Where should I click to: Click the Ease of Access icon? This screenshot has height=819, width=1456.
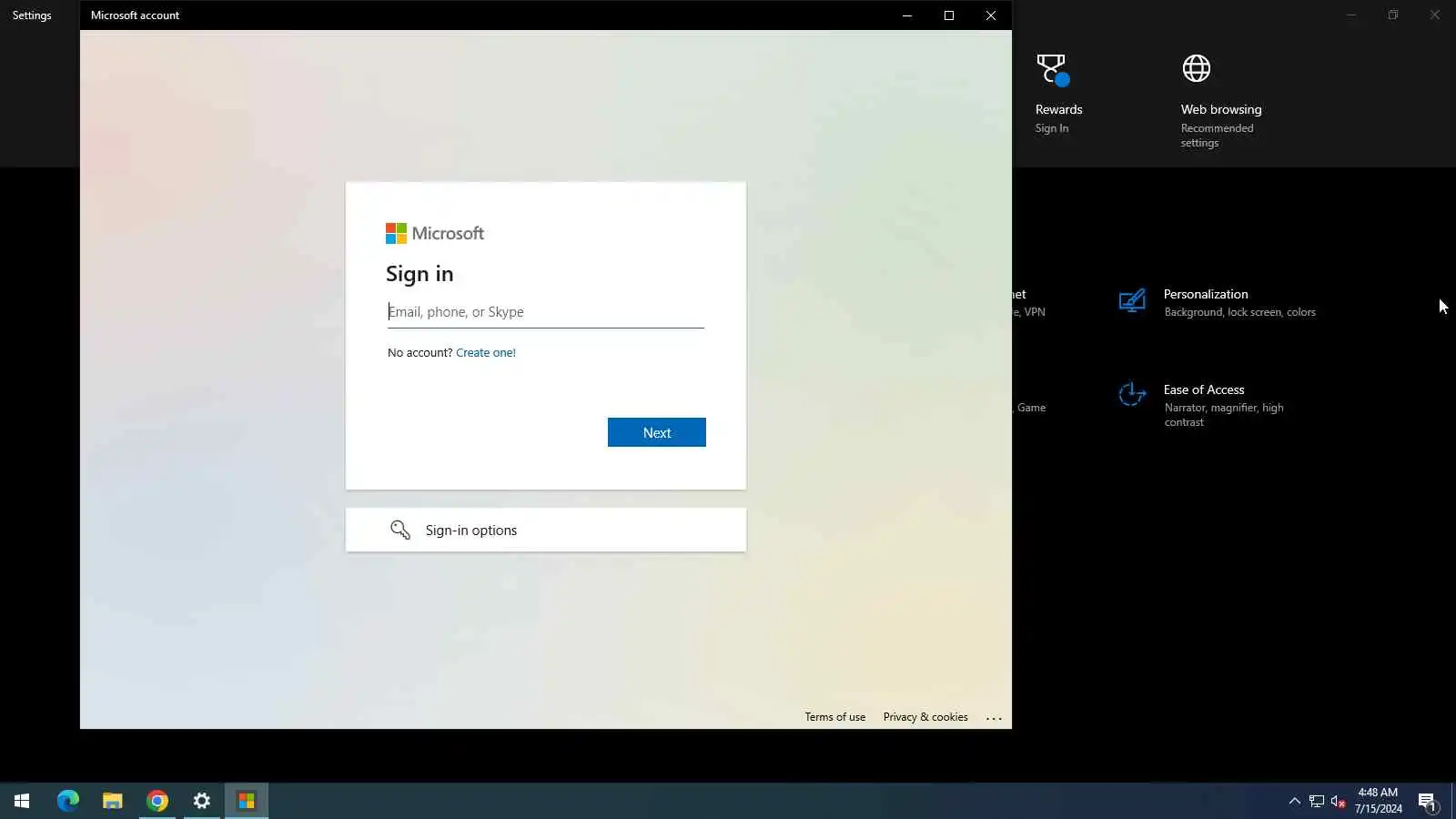(x=1132, y=395)
